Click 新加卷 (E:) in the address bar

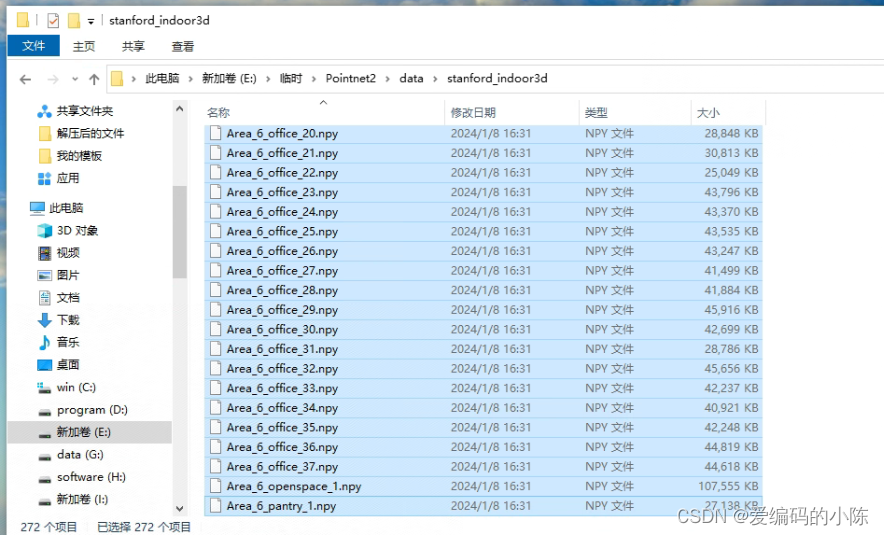pyautogui.click(x=229, y=78)
